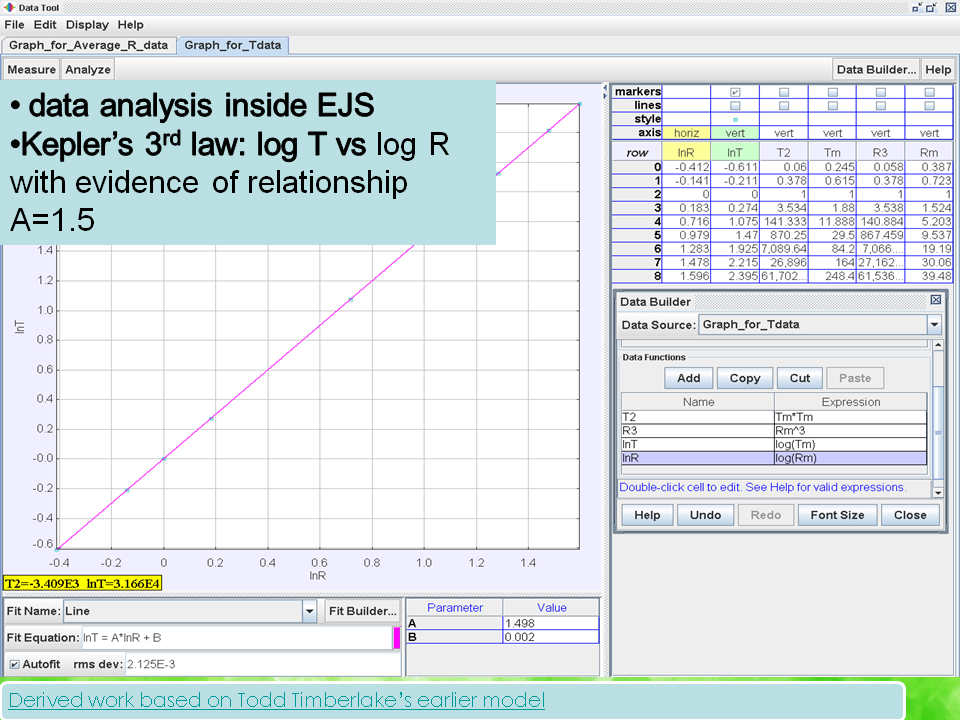
Task: Open Todd Timberlake's earlier model link
Action: [x=277, y=700]
